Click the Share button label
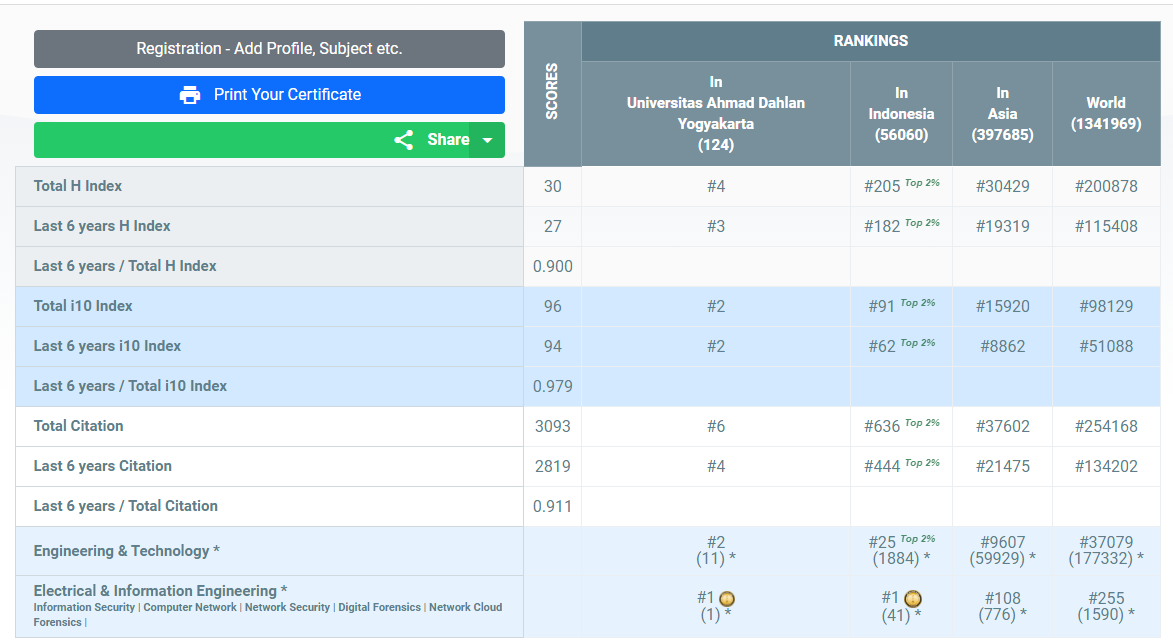Screen dimensions: 1173x641 tap(447, 140)
